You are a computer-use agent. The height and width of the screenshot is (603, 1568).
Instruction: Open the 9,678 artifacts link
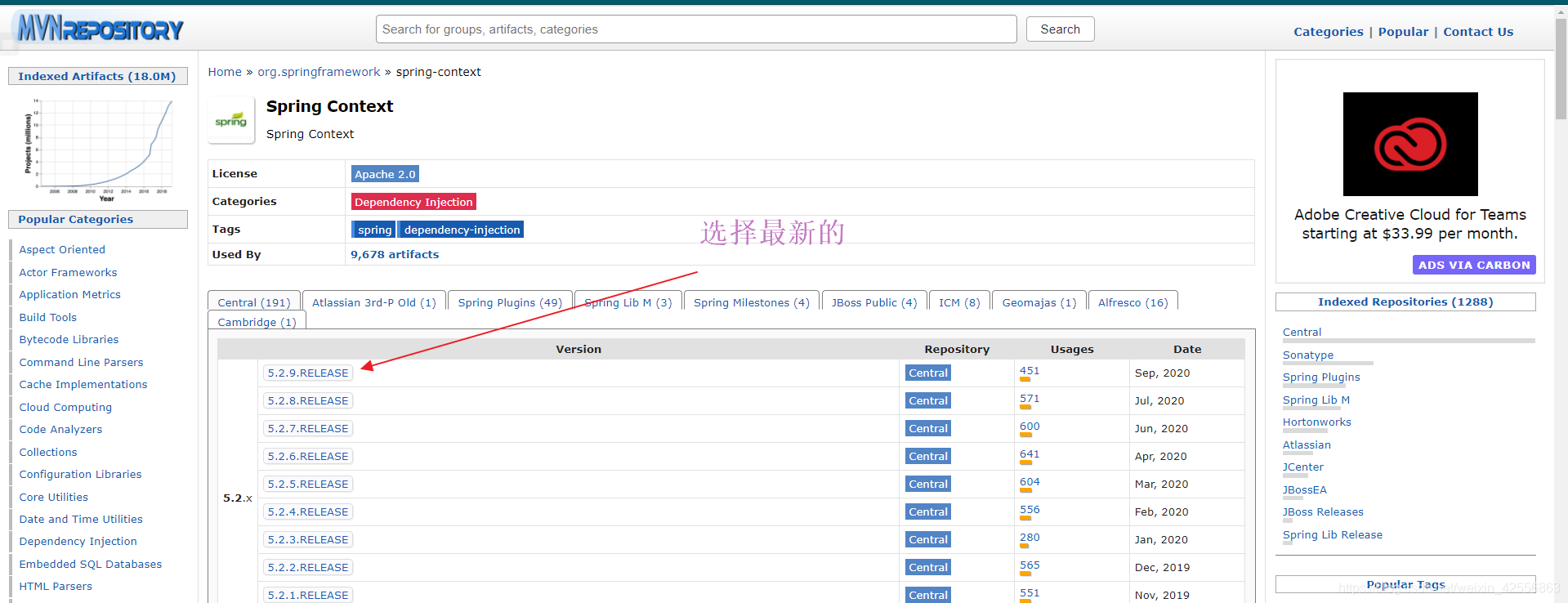click(395, 255)
